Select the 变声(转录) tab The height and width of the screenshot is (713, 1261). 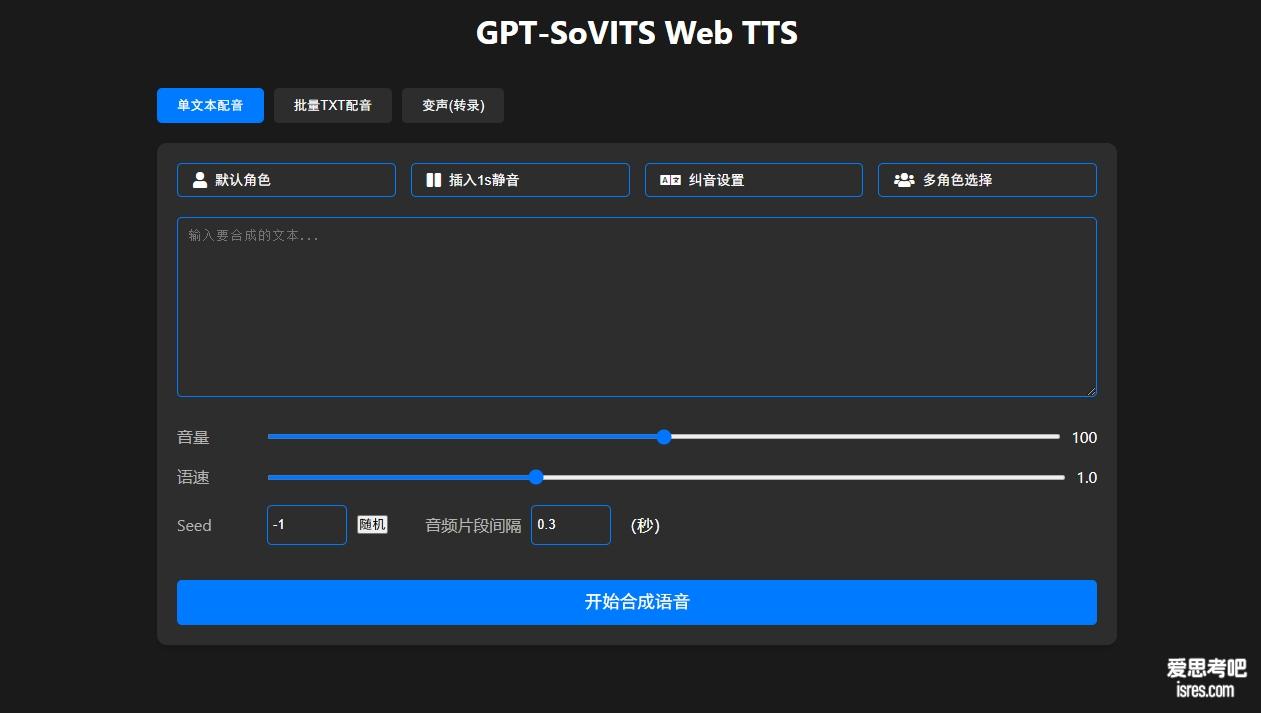click(x=453, y=105)
